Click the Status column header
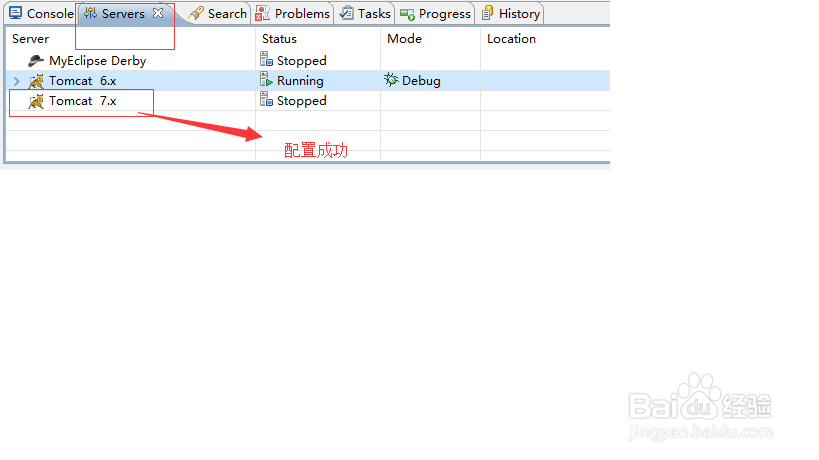The height and width of the screenshot is (460, 819). [x=279, y=39]
